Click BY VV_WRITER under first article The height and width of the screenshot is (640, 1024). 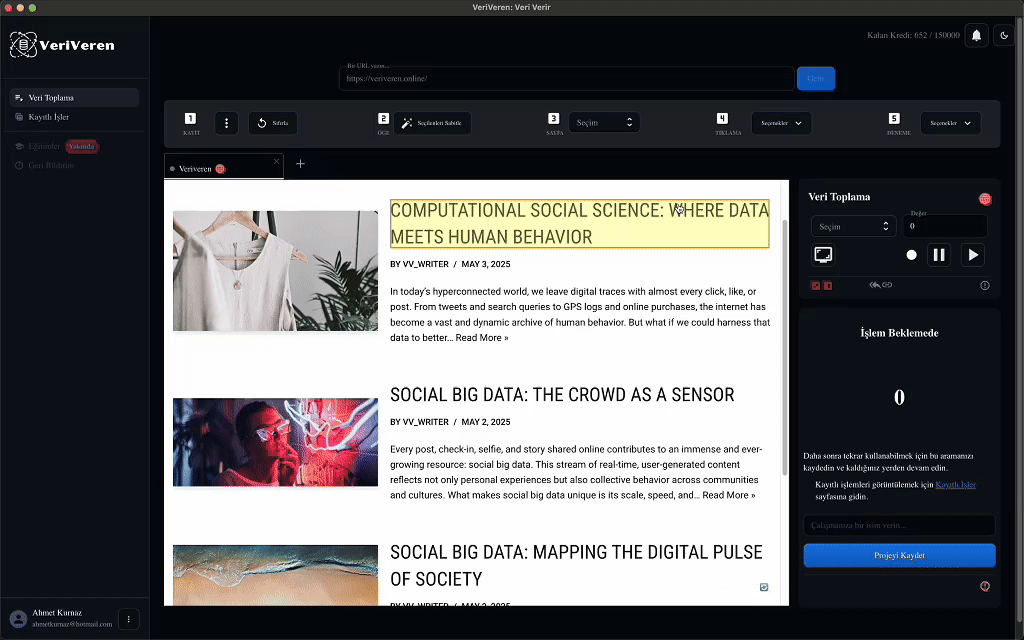click(419, 264)
